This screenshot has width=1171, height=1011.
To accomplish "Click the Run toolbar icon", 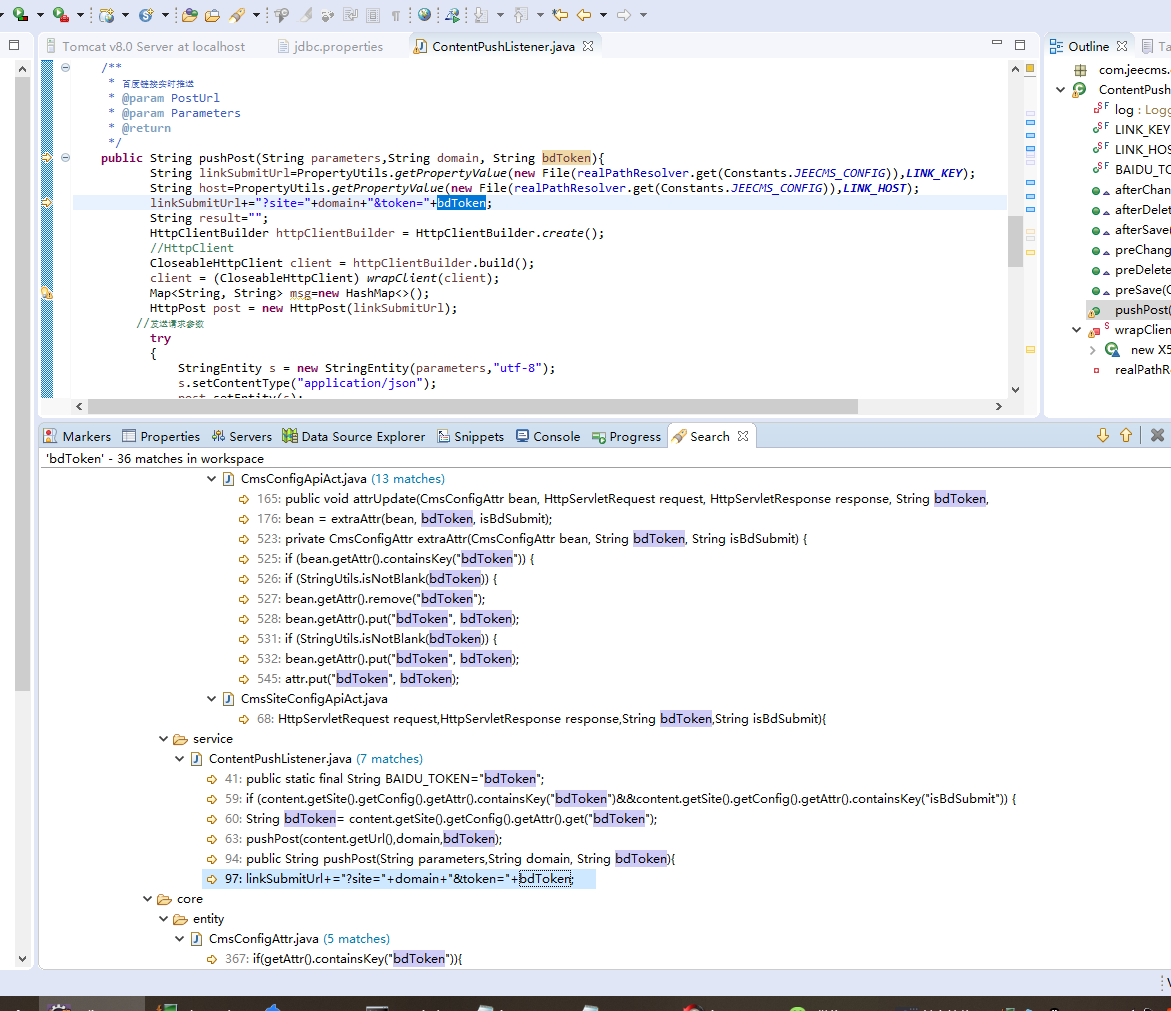I will pos(18,15).
